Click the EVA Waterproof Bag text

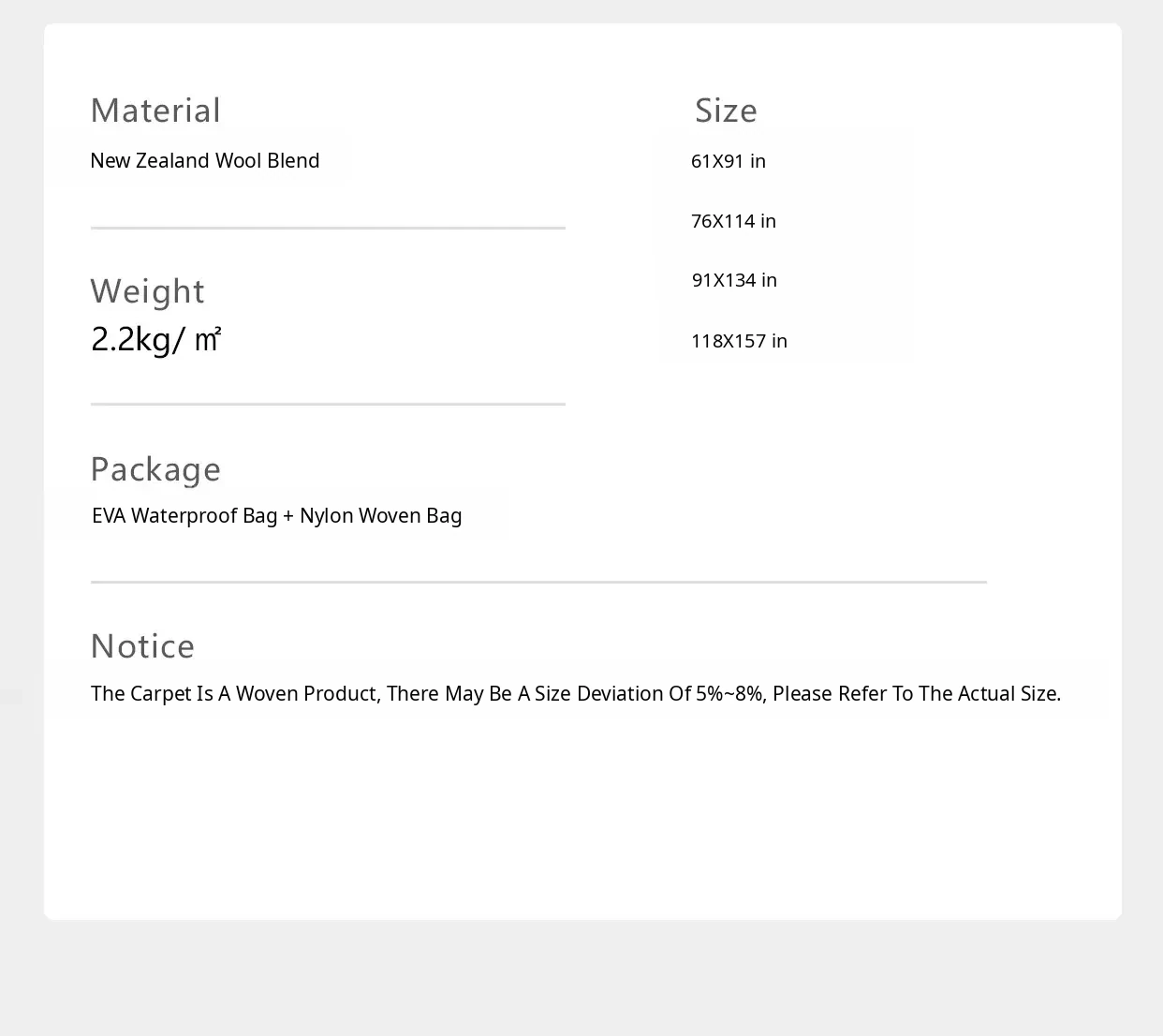184,516
